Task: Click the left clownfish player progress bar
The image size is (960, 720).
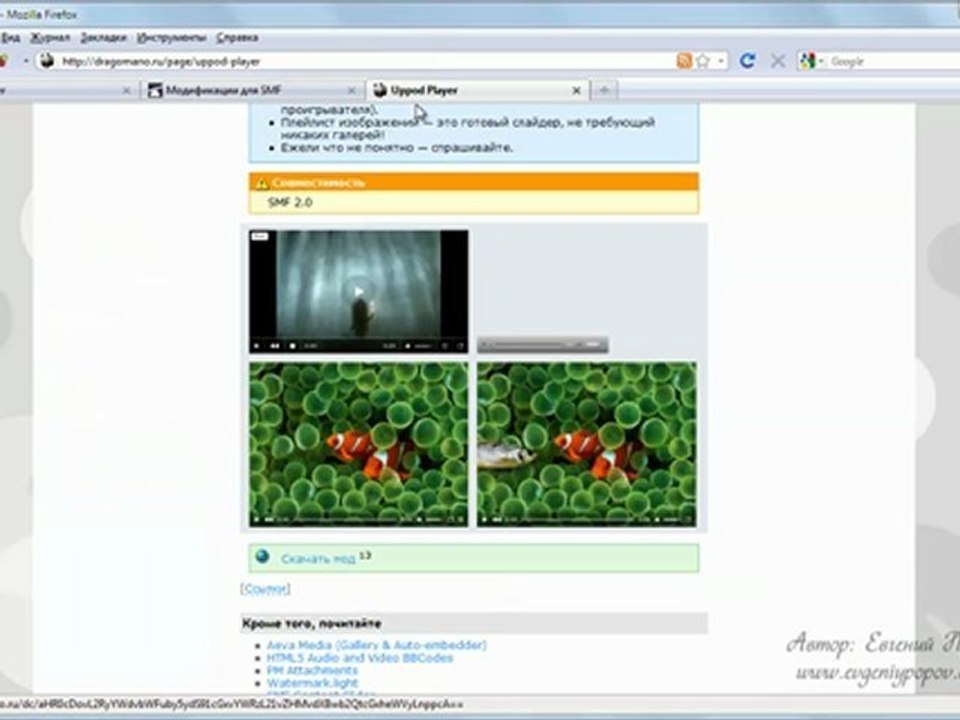Action: click(x=345, y=520)
